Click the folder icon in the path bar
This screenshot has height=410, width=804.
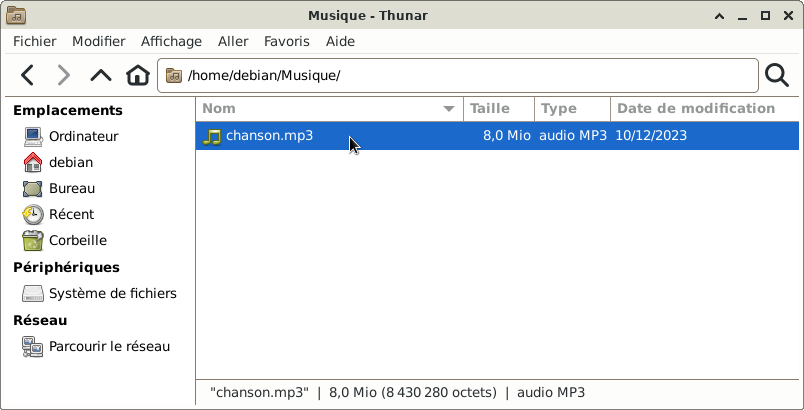pyautogui.click(x=174, y=75)
